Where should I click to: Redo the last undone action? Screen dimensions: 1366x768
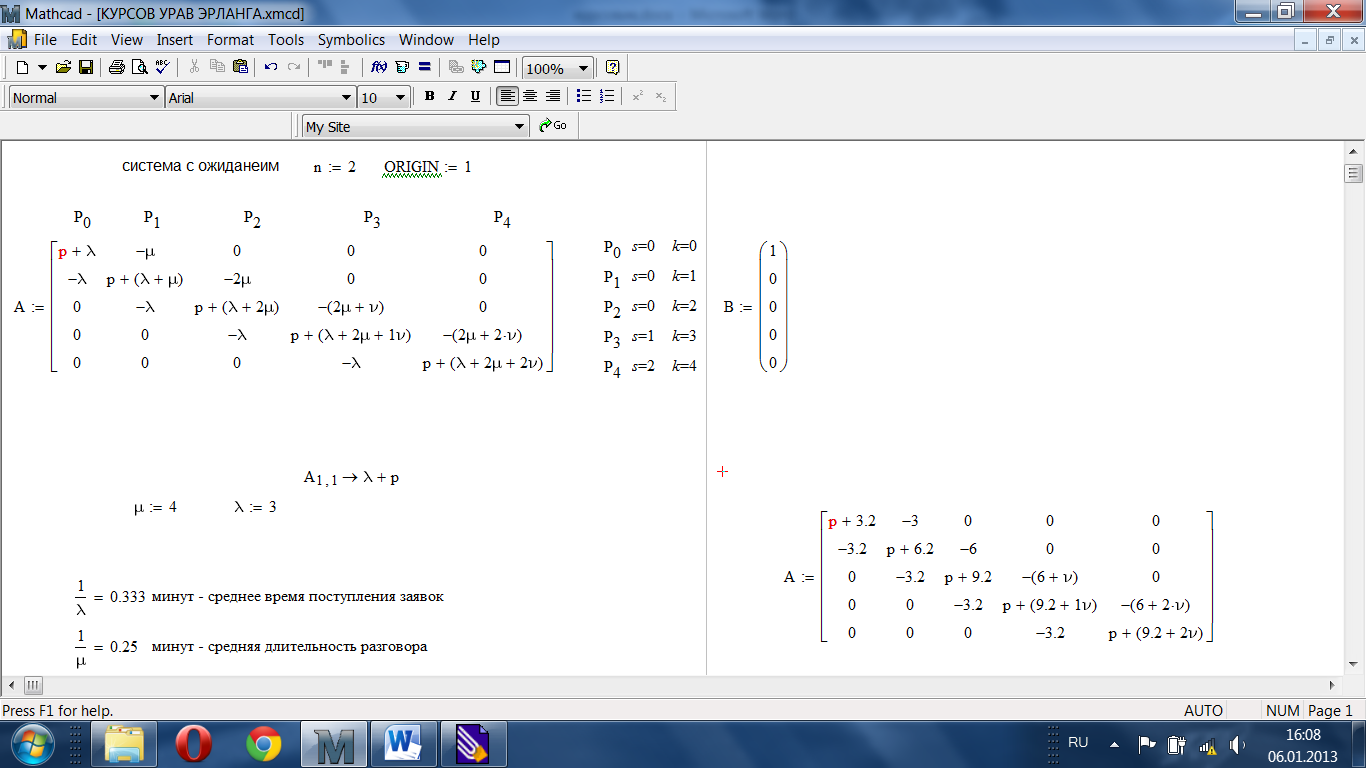click(294, 68)
